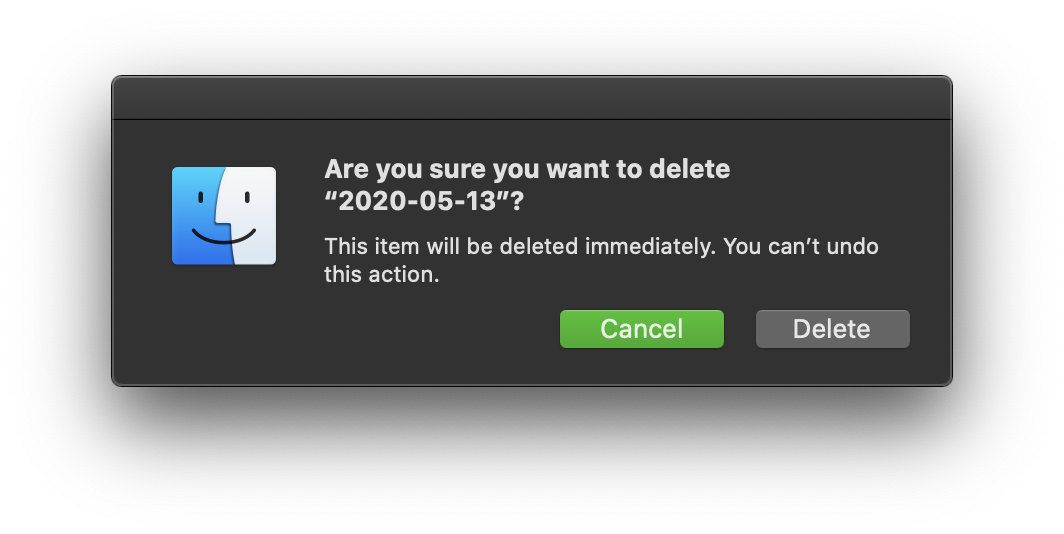This screenshot has height=534, width=1064.
Task: Confirm with the Delete button
Action: (x=833, y=329)
